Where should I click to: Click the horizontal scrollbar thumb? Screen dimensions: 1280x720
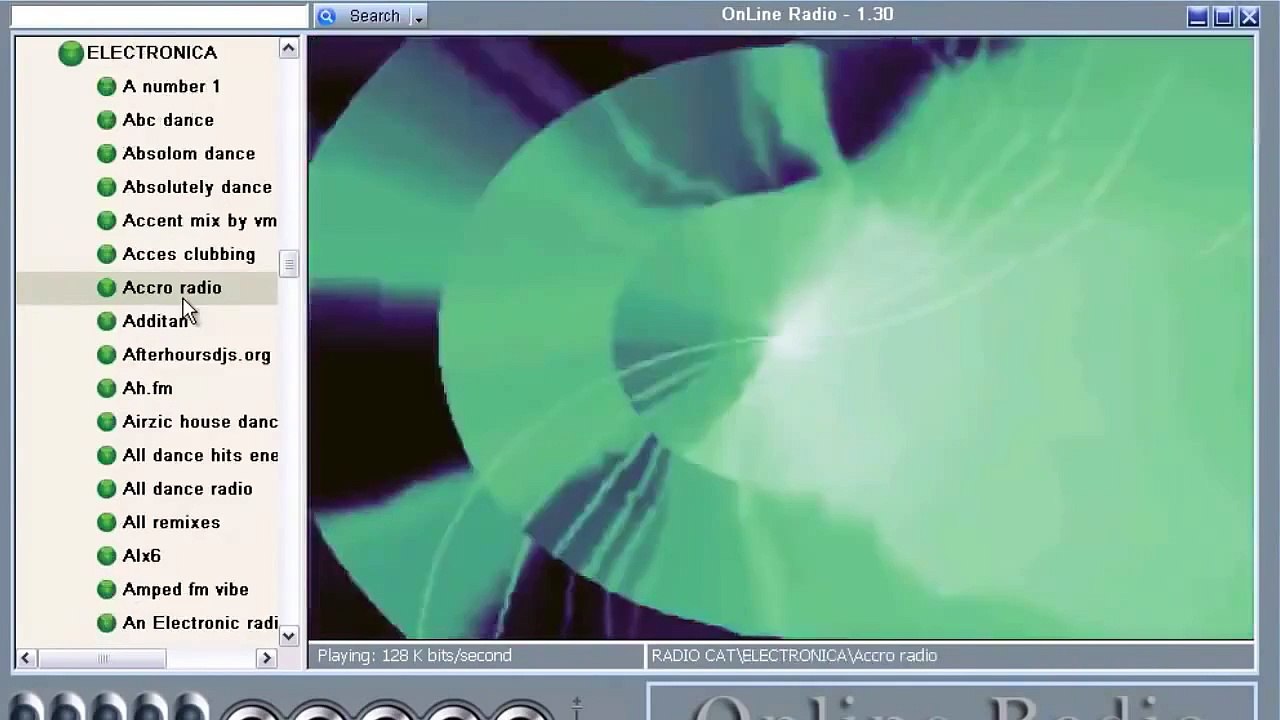click(101, 658)
